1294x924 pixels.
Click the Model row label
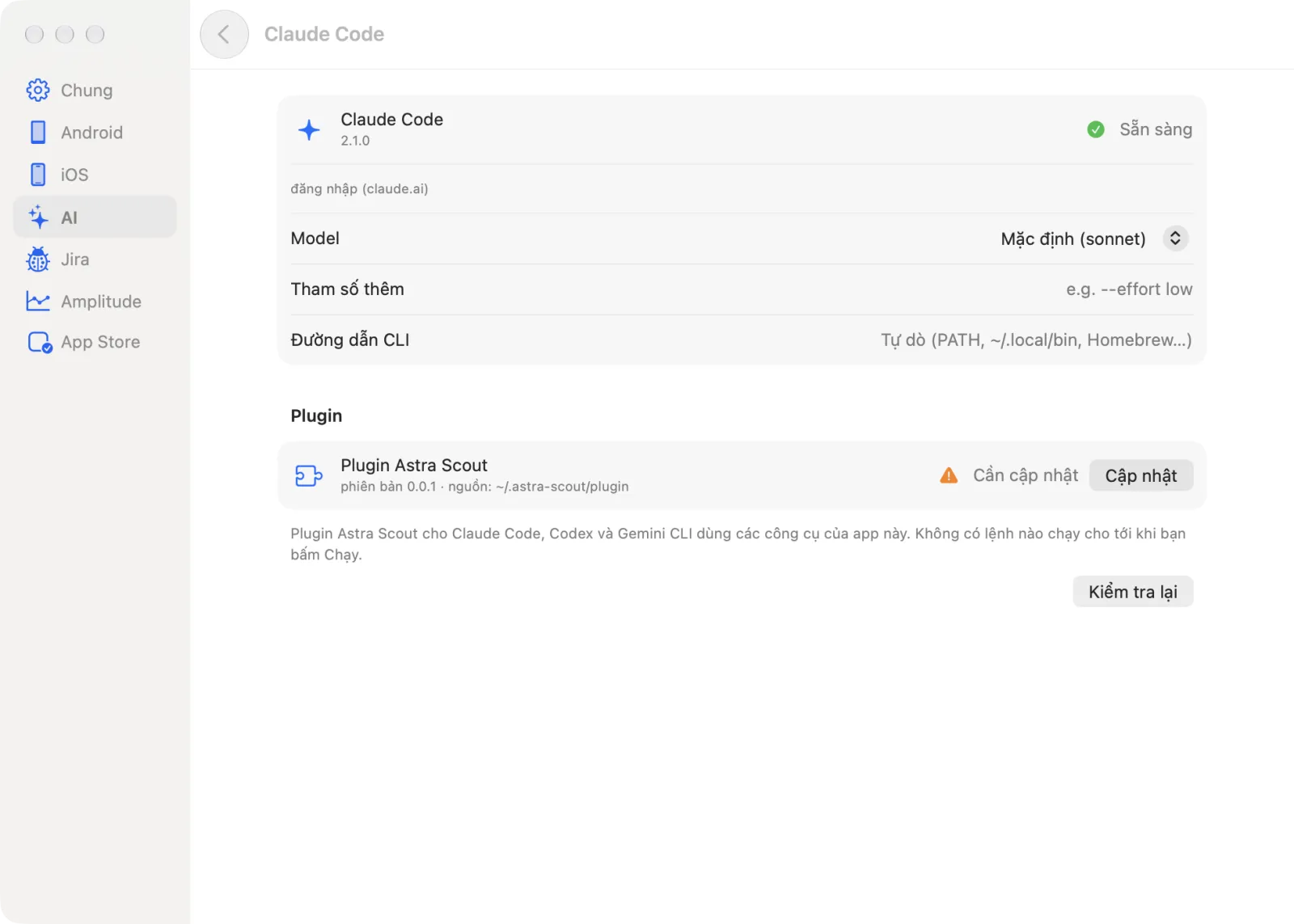(315, 238)
